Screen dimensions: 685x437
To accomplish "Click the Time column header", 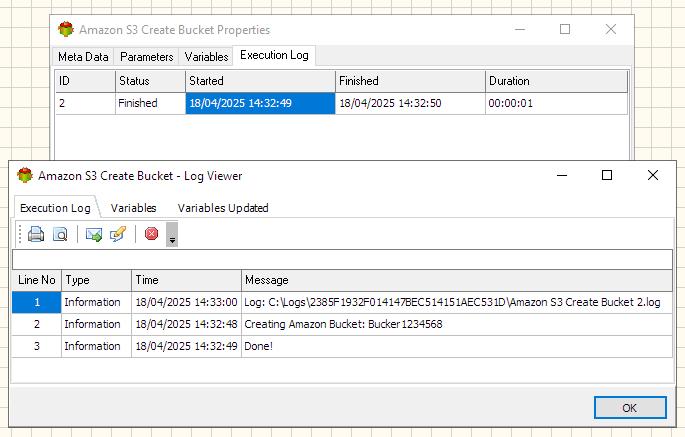I will (187, 280).
